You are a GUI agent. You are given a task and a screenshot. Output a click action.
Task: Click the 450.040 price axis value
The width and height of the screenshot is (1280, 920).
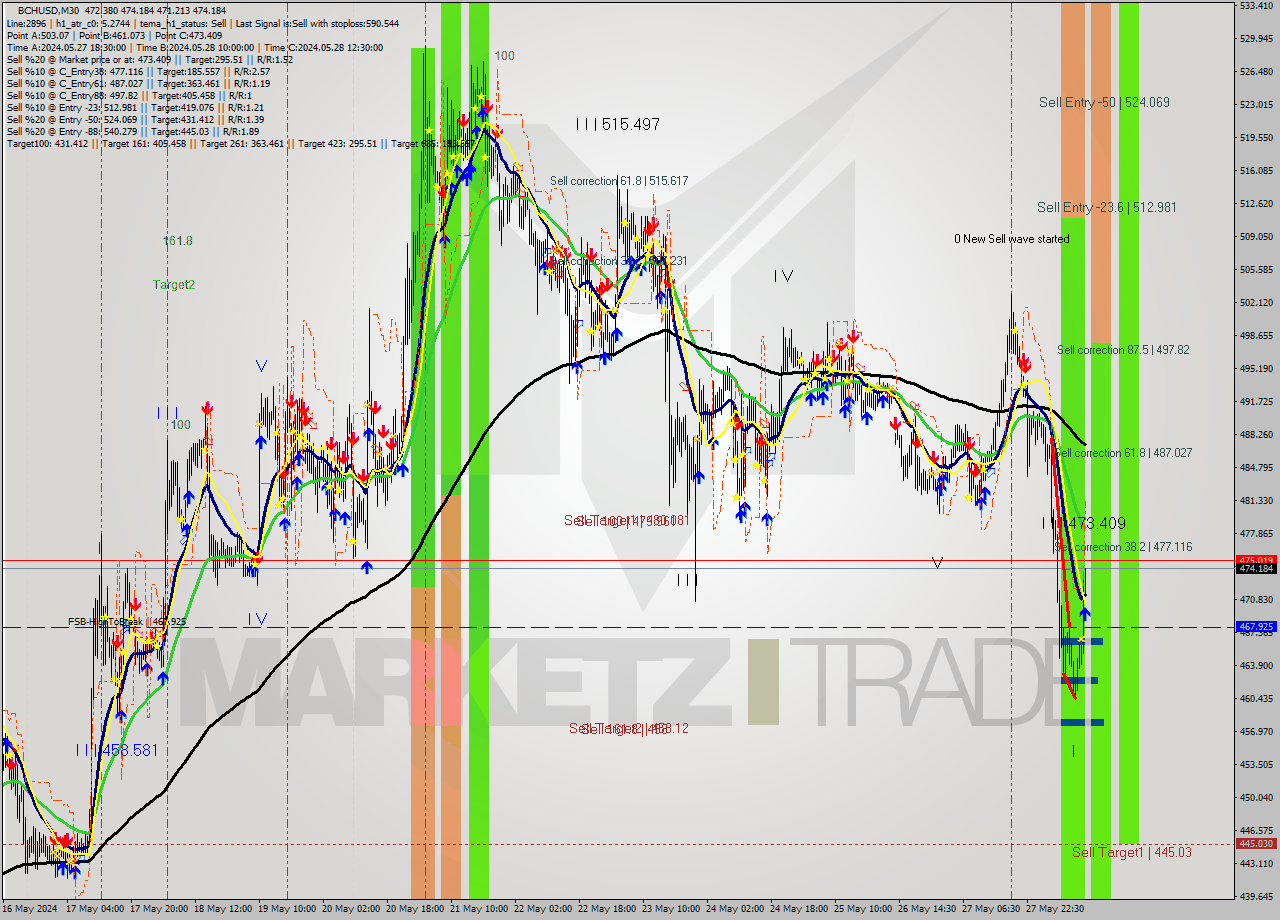click(x=1257, y=797)
